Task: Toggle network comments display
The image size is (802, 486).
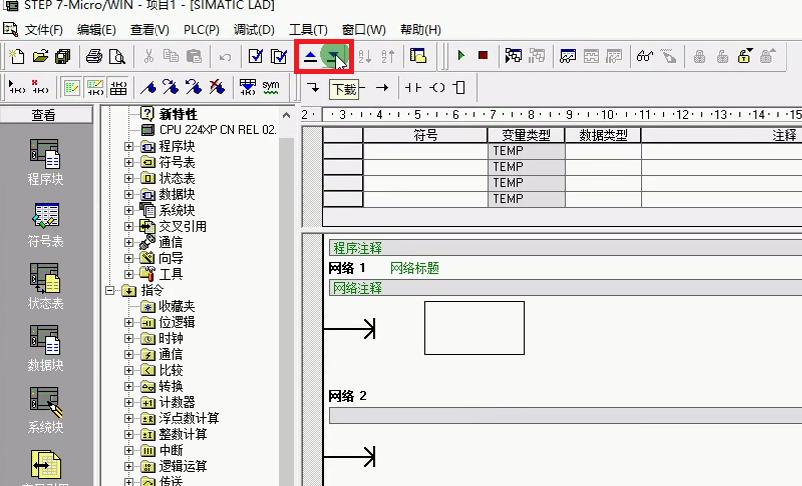Action: pyautogui.click(x=95, y=87)
